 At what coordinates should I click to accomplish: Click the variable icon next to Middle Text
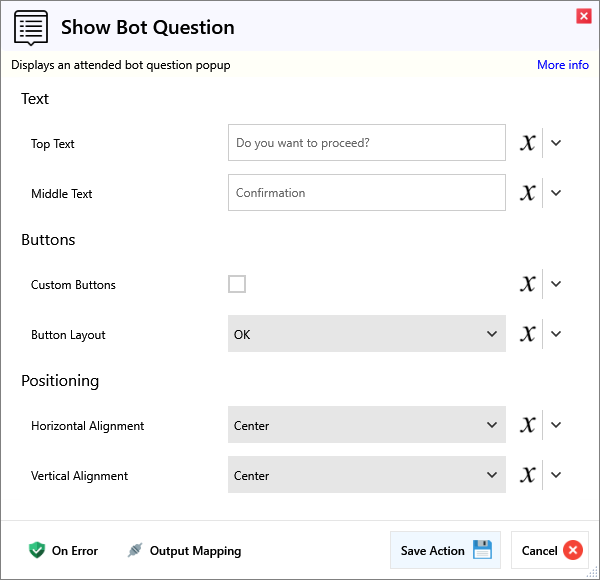tap(528, 193)
